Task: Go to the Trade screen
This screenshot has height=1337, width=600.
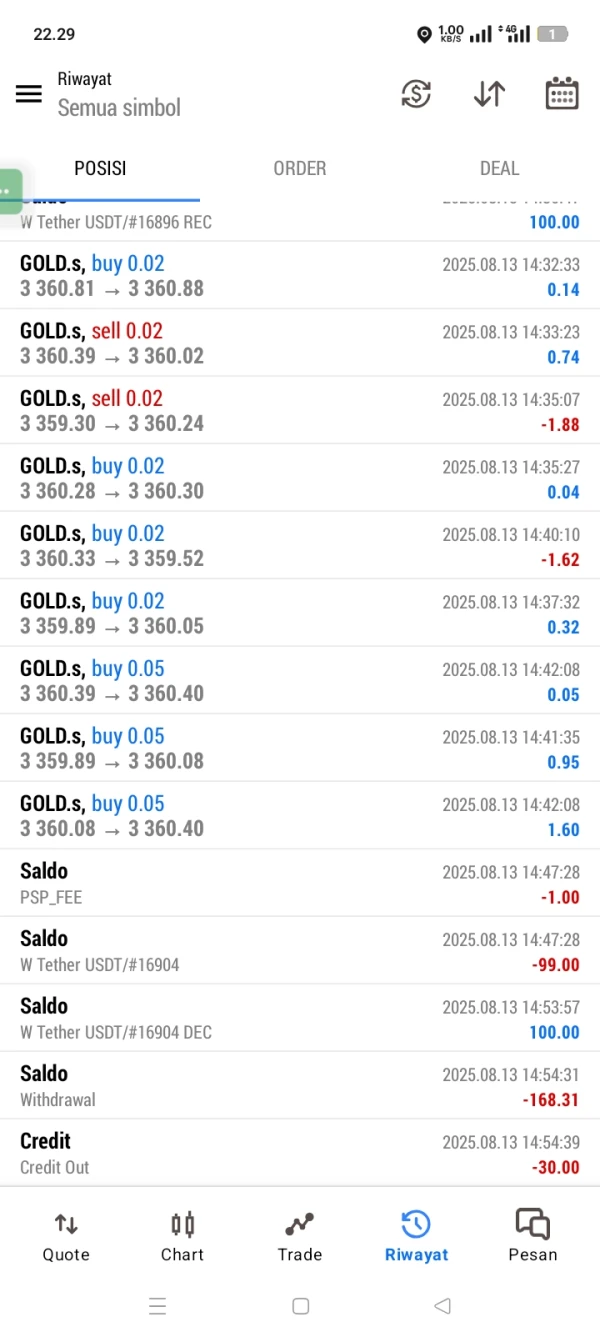Action: click(x=299, y=1236)
